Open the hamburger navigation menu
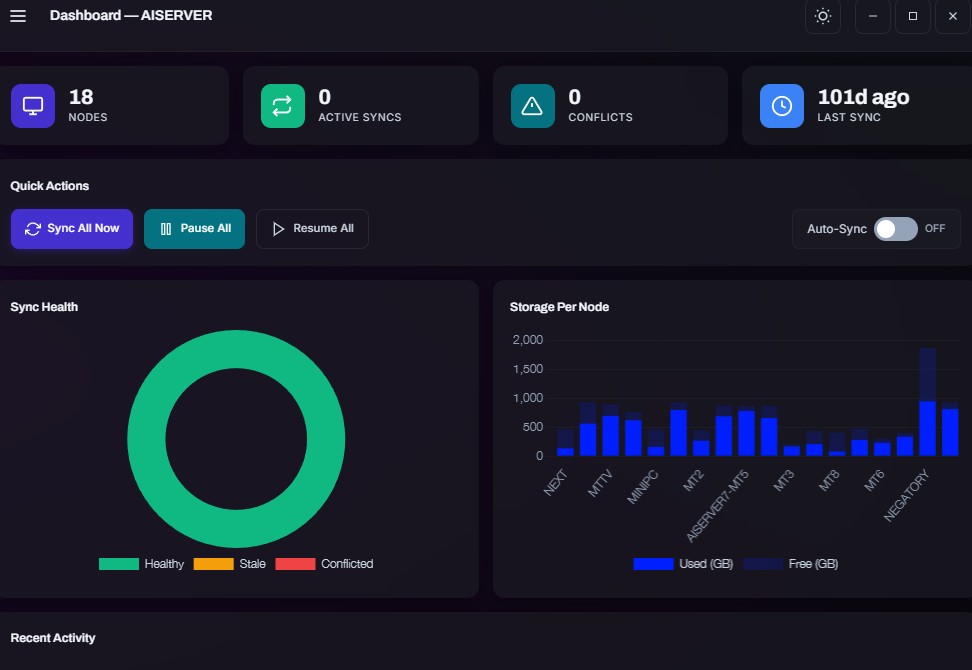Screen dimensions: 972x670 coord(18,16)
